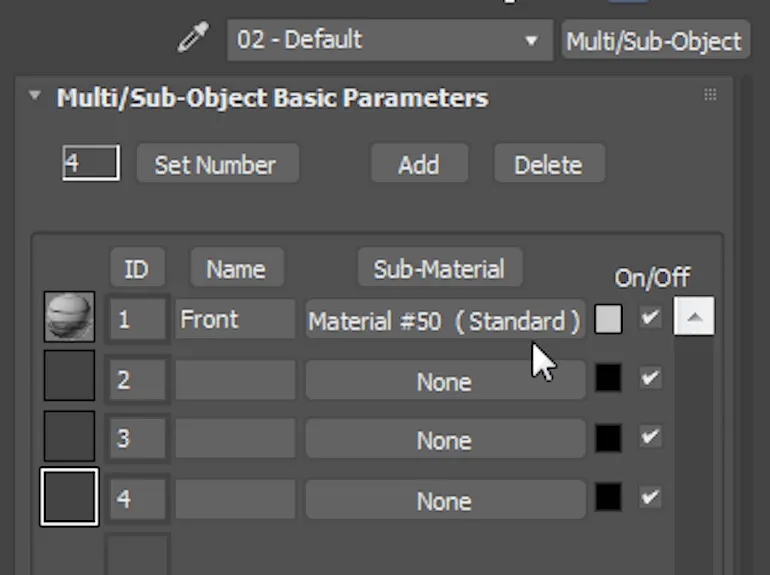Click the rollout grip dots icon
The image size is (770, 575).
(x=710, y=95)
